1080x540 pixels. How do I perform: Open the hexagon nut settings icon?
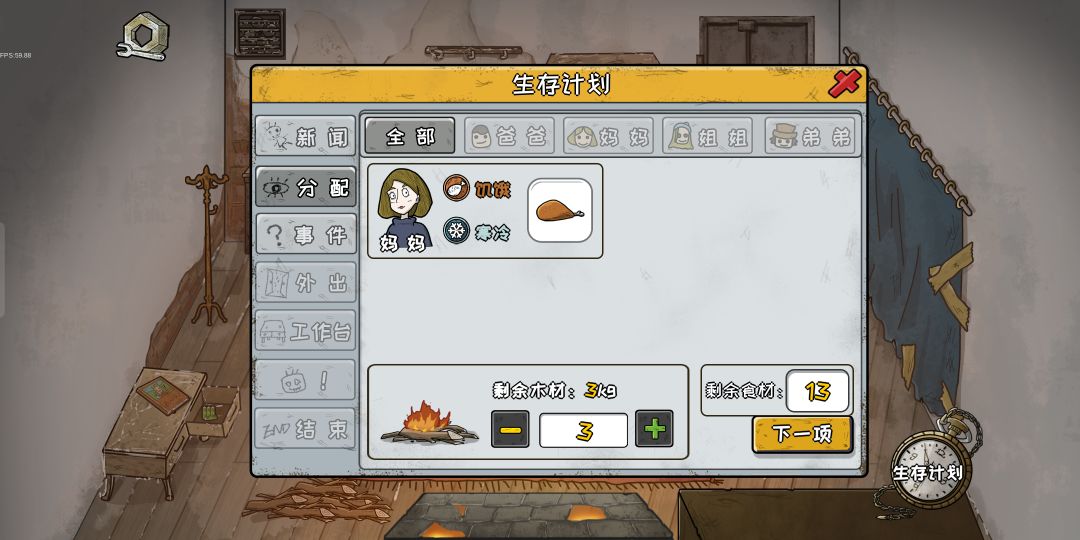click(x=143, y=36)
